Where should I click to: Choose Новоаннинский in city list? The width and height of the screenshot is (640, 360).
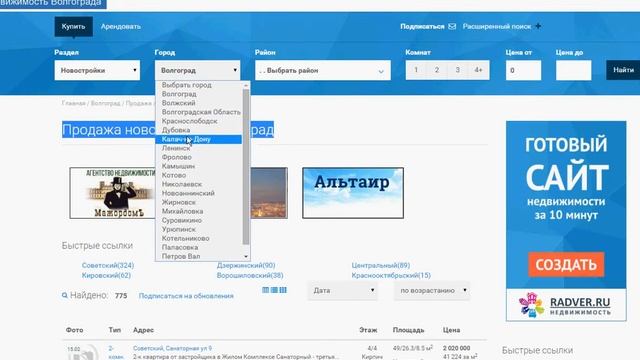[x=199, y=193]
